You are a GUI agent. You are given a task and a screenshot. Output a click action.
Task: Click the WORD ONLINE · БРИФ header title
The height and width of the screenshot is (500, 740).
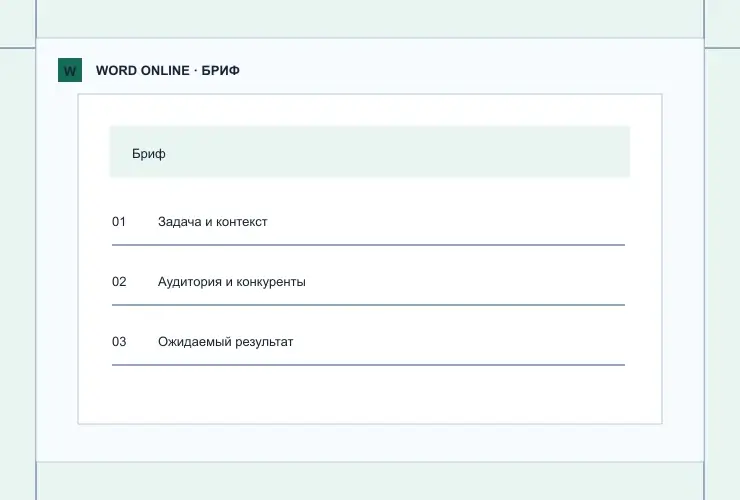[168, 70]
